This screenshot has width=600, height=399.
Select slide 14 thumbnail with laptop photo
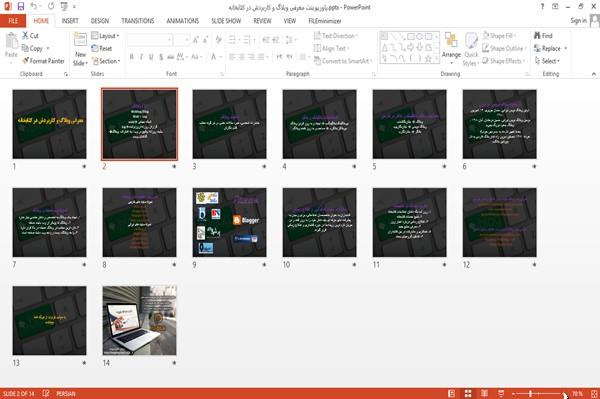pyautogui.click(x=139, y=321)
